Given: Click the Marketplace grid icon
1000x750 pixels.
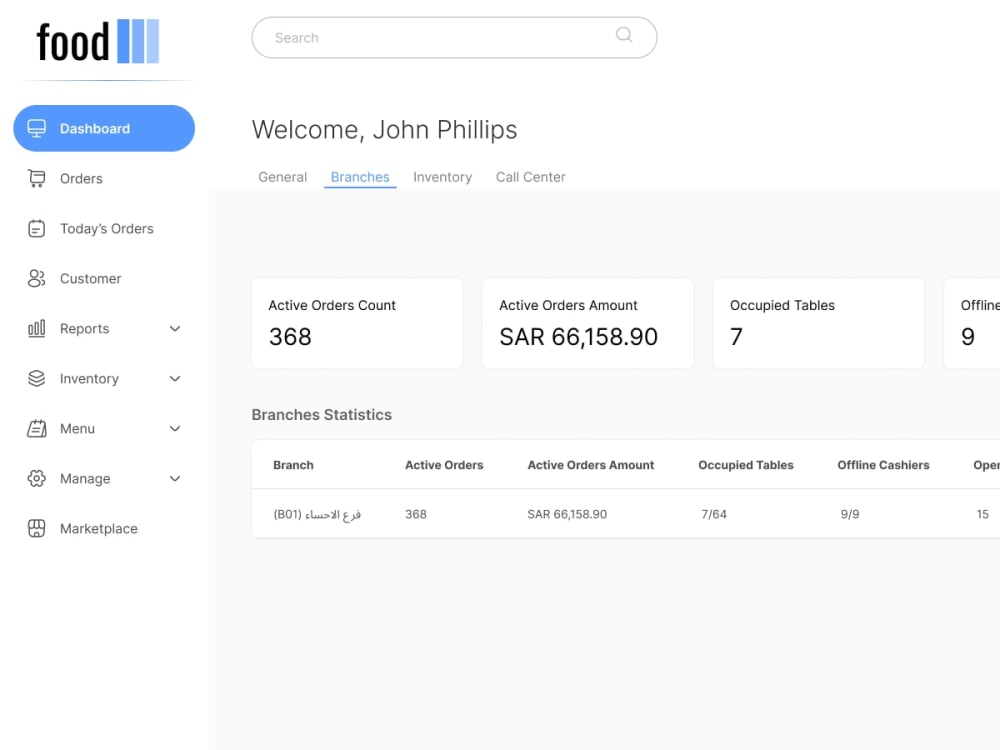Looking at the screenshot, I should (37, 528).
